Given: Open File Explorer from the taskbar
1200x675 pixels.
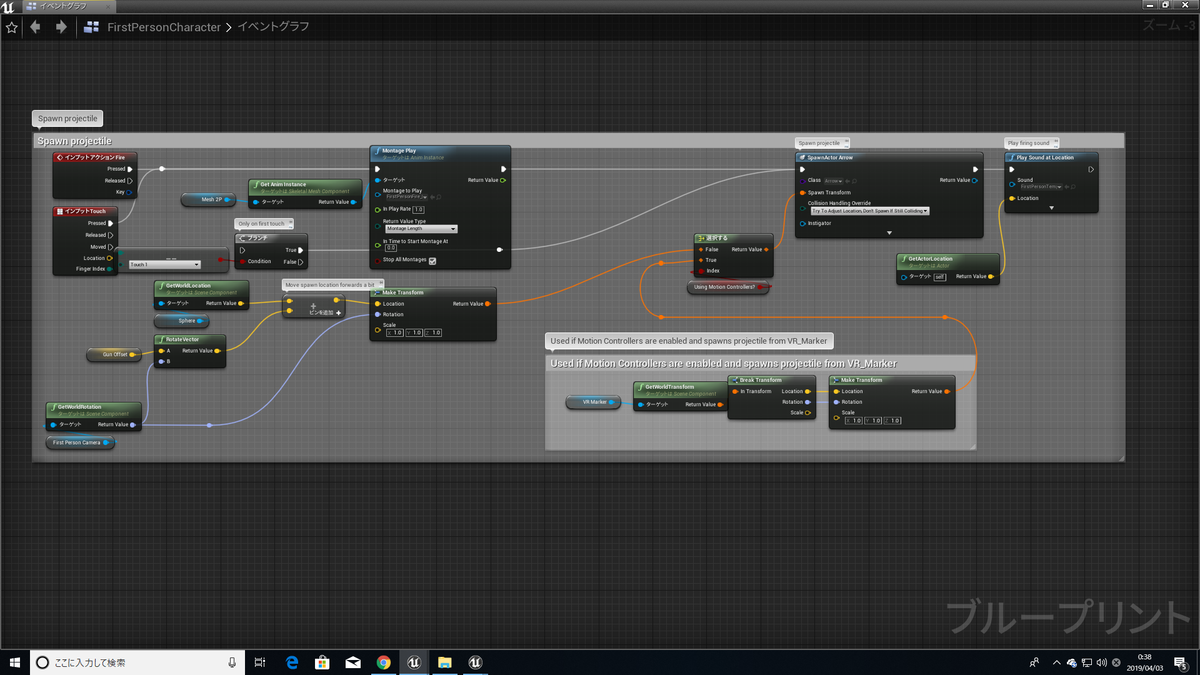Looking at the screenshot, I should coord(444,662).
